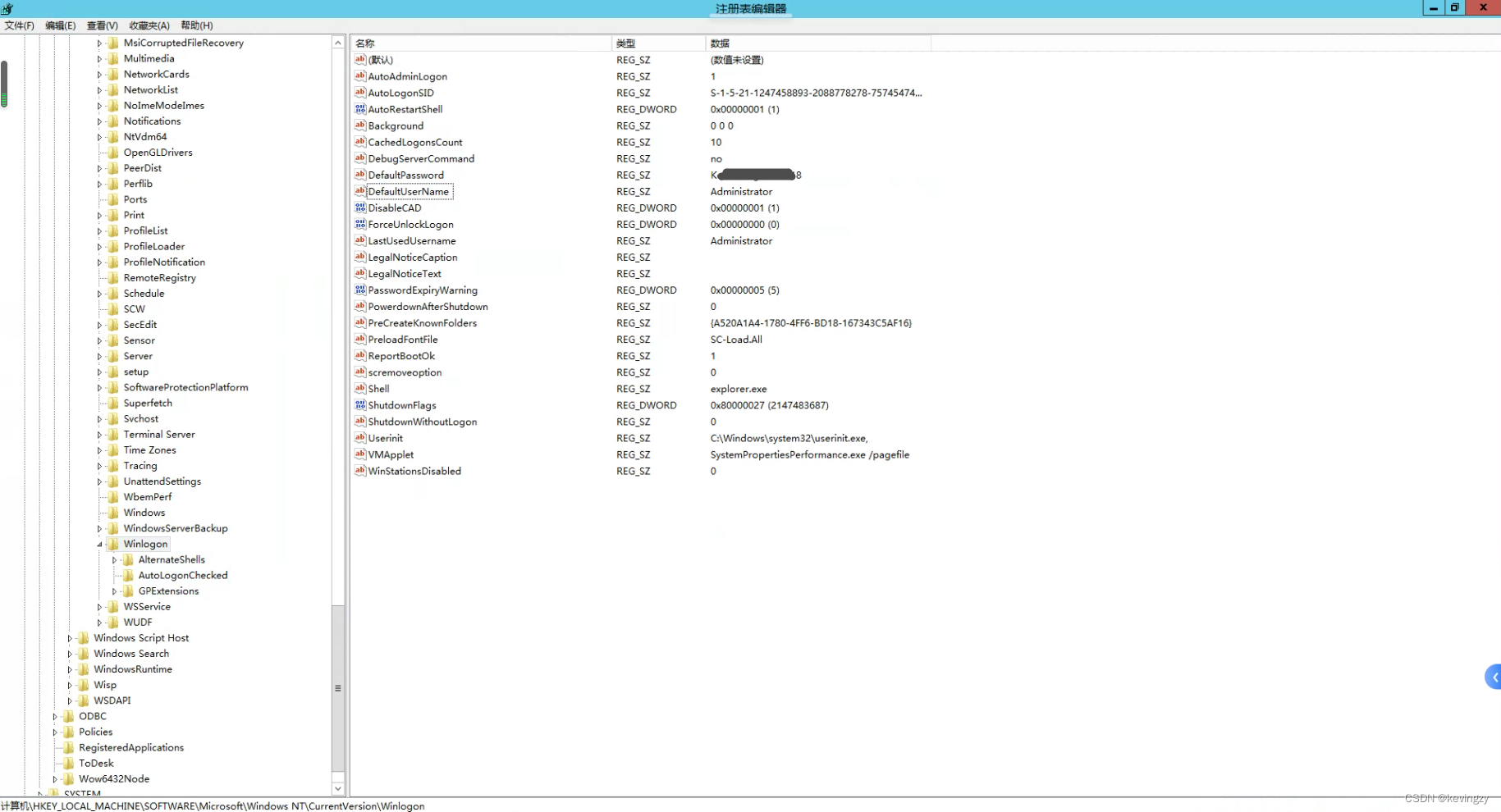Click the string icon beside DefaultUserName
This screenshot has height=812, width=1501.
tap(359, 191)
